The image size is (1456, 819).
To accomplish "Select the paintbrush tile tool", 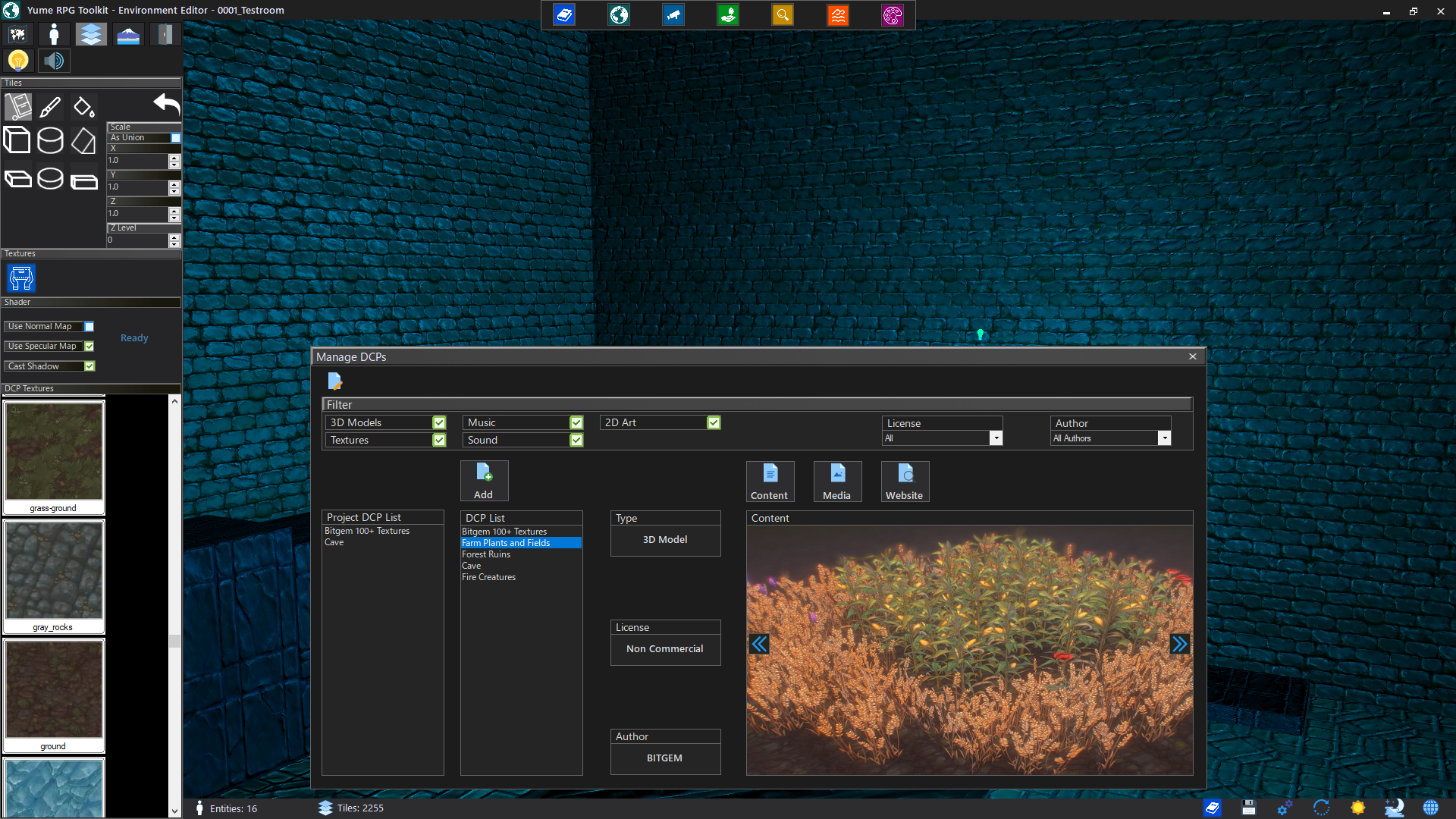I will (x=50, y=107).
